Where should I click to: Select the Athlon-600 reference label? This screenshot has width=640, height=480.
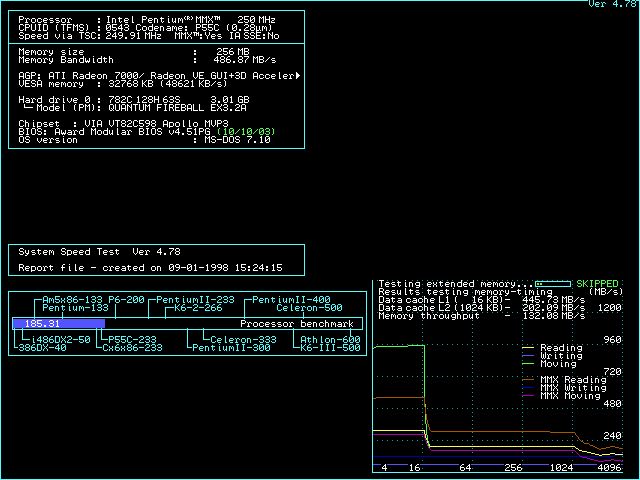point(330,340)
